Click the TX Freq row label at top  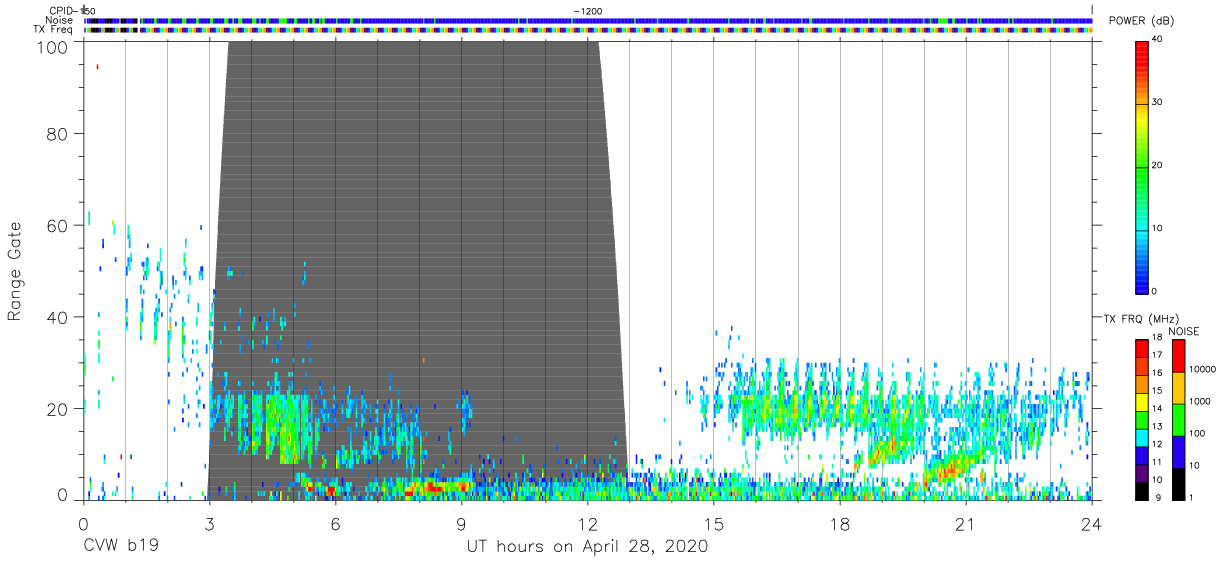[54, 29]
